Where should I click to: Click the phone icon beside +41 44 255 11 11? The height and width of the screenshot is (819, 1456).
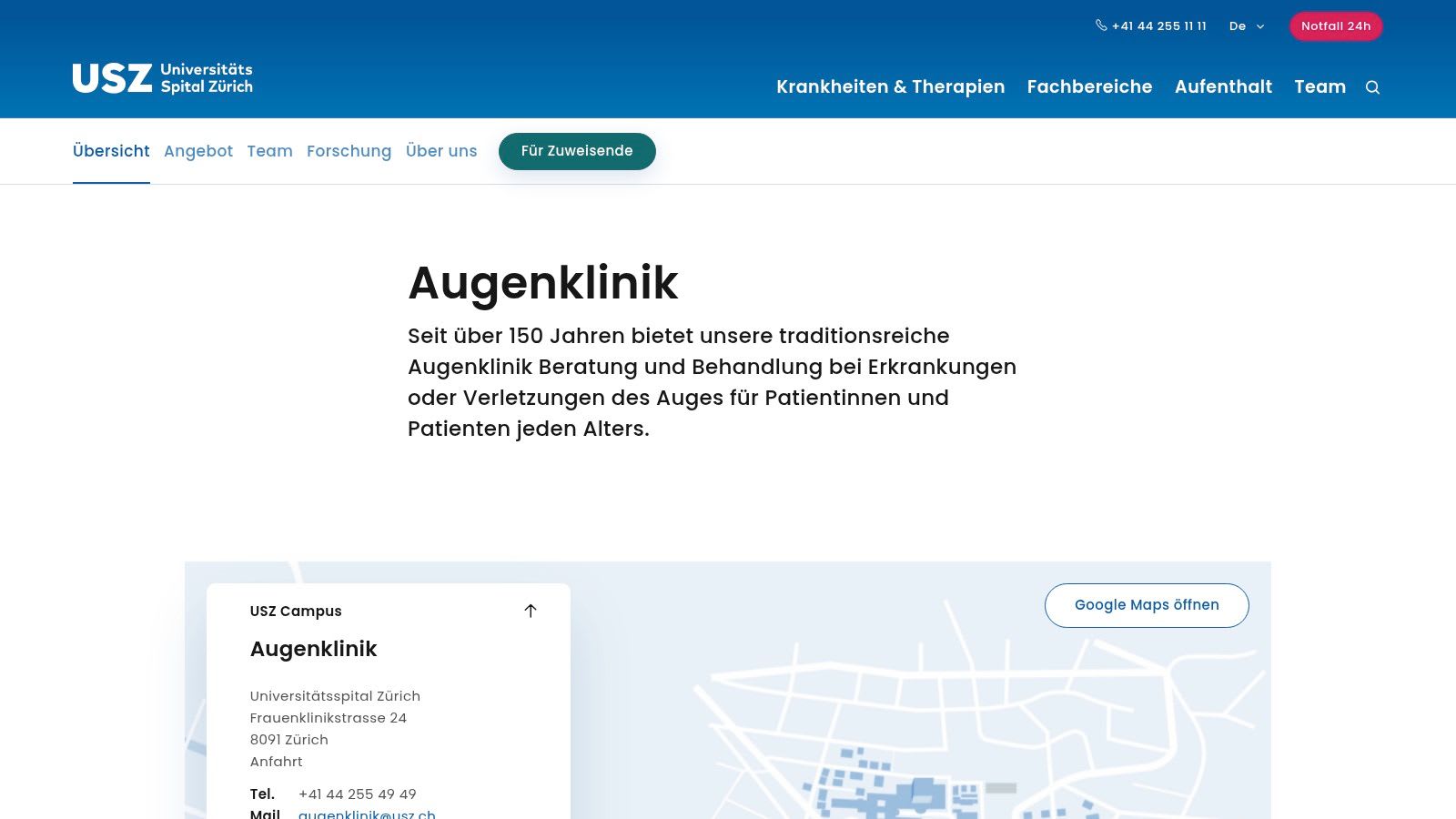pyautogui.click(x=1101, y=25)
